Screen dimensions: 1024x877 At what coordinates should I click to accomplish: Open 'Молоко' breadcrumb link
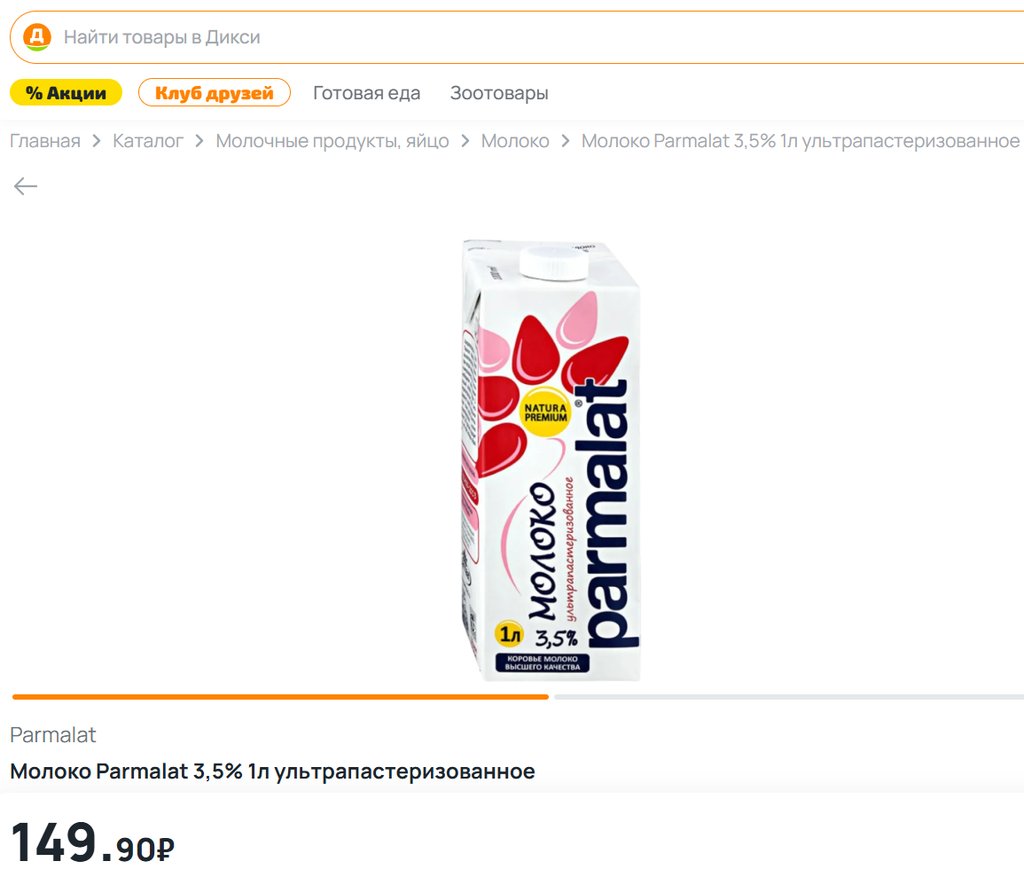pos(515,141)
